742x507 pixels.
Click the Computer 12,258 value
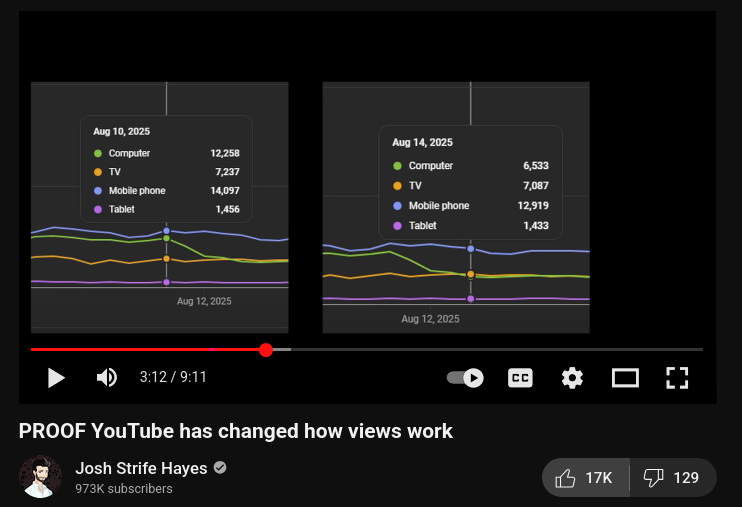pos(225,153)
